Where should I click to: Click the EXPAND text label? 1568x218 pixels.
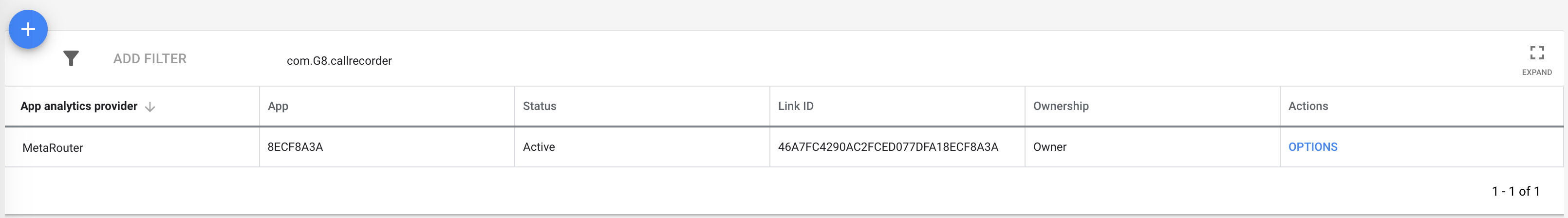click(x=1536, y=72)
